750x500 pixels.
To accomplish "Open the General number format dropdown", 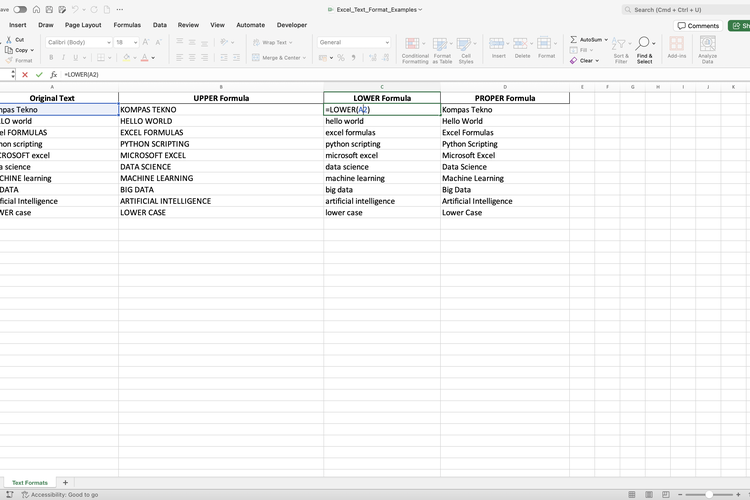I will click(x=353, y=43).
